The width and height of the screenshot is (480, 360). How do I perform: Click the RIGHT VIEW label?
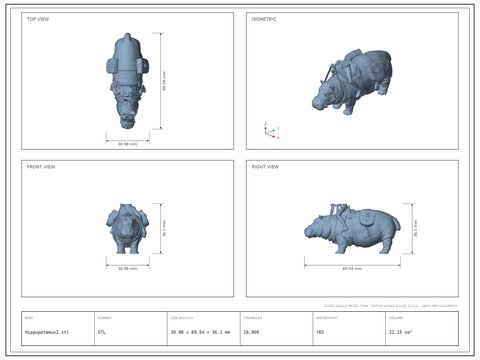tap(265, 167)
